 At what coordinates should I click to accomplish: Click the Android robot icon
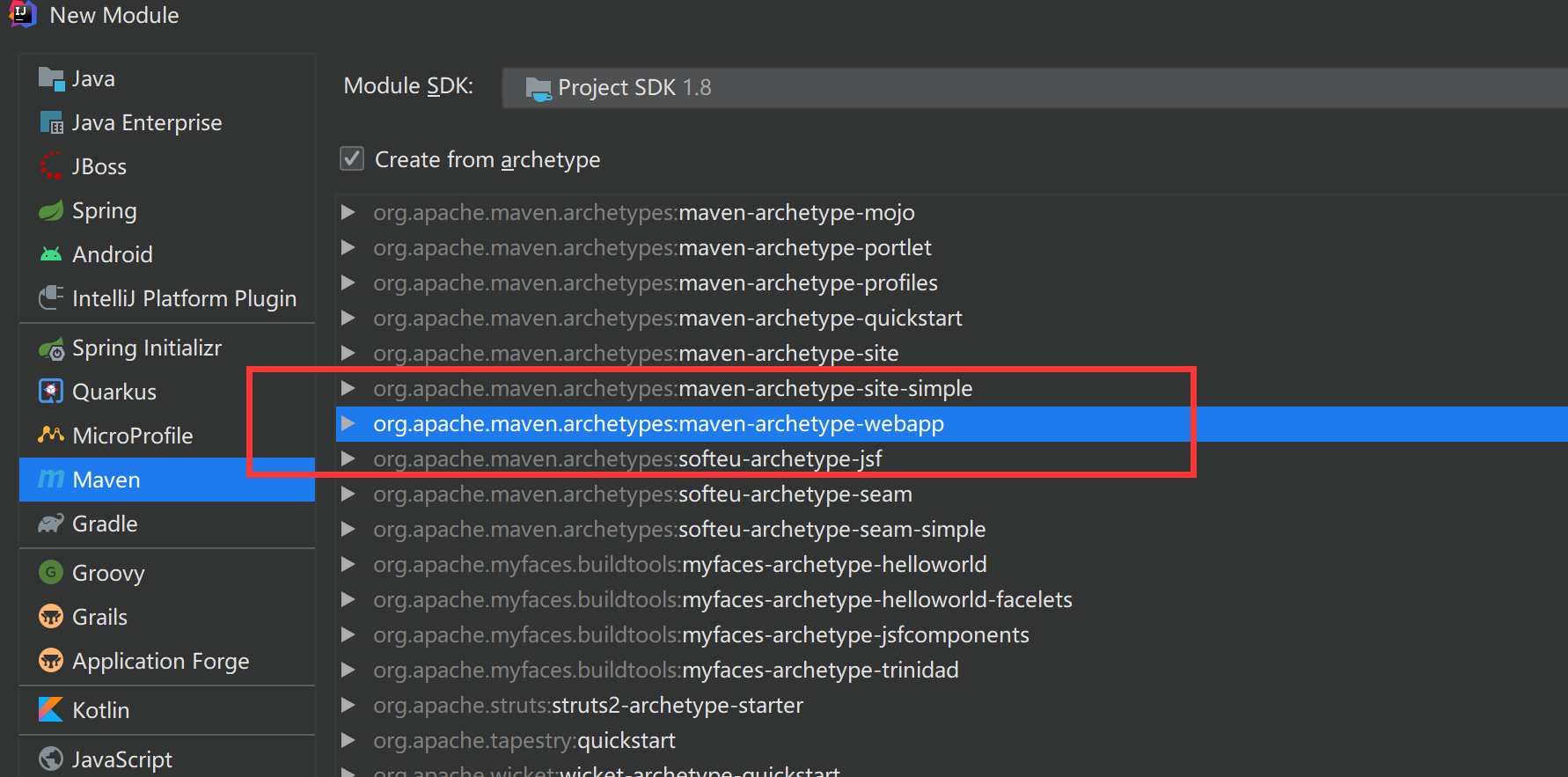pyautogui.click(x=51, y=254)
